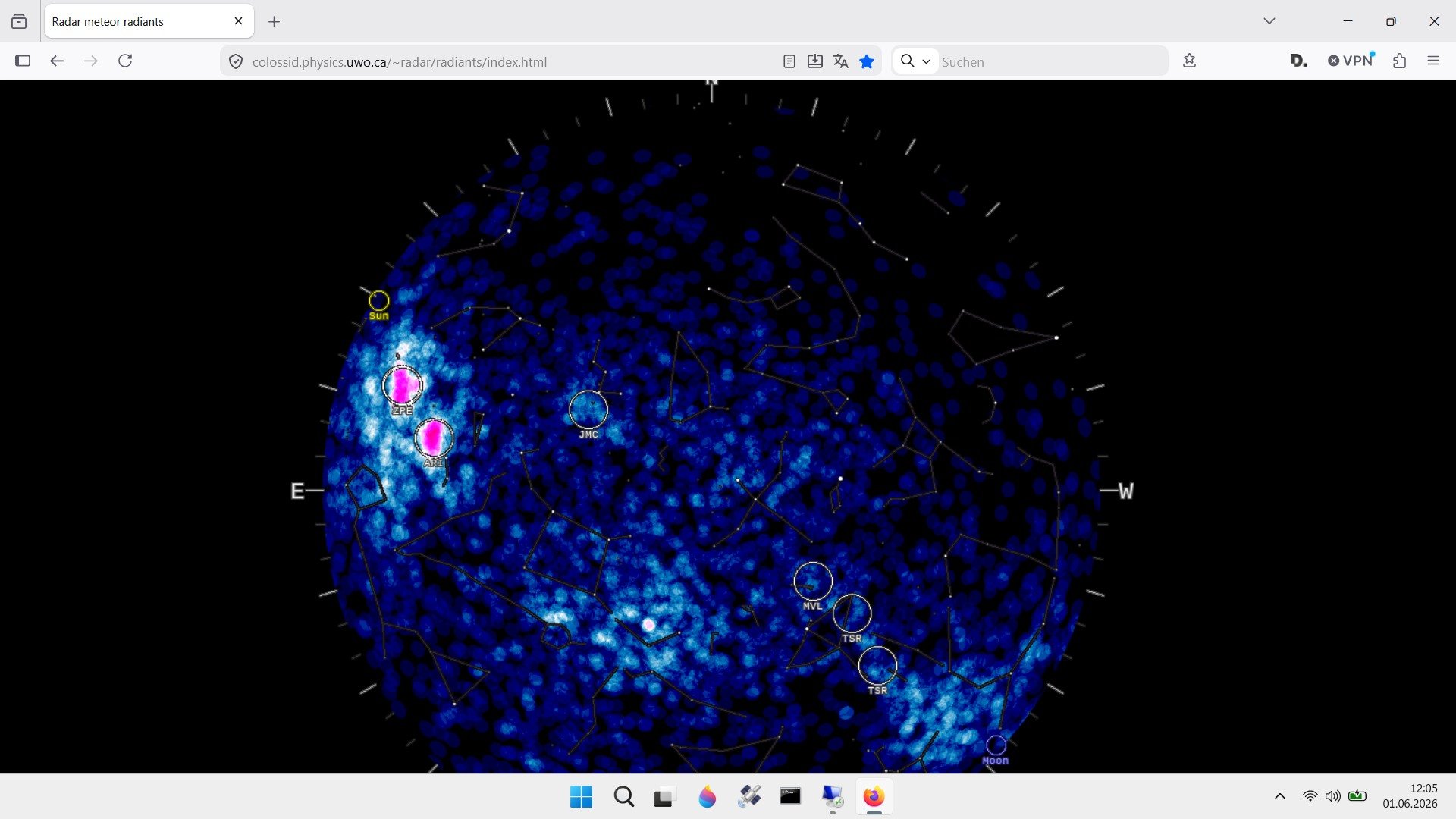Open the monitor app on the taskbar
This screenshot has height=819, width=1456.
point(833,797)
